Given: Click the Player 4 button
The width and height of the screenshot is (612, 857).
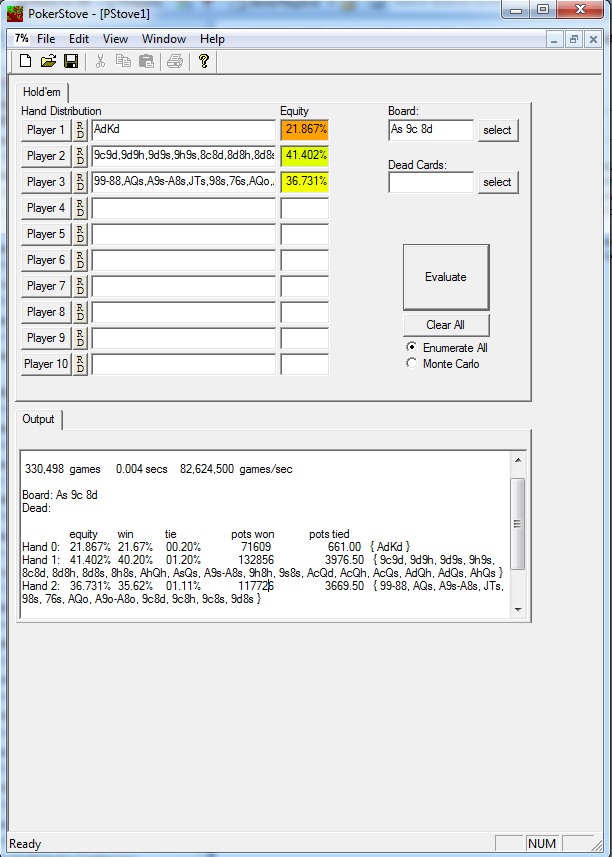Looking at the screenshot, I should [x=46, y=208].
